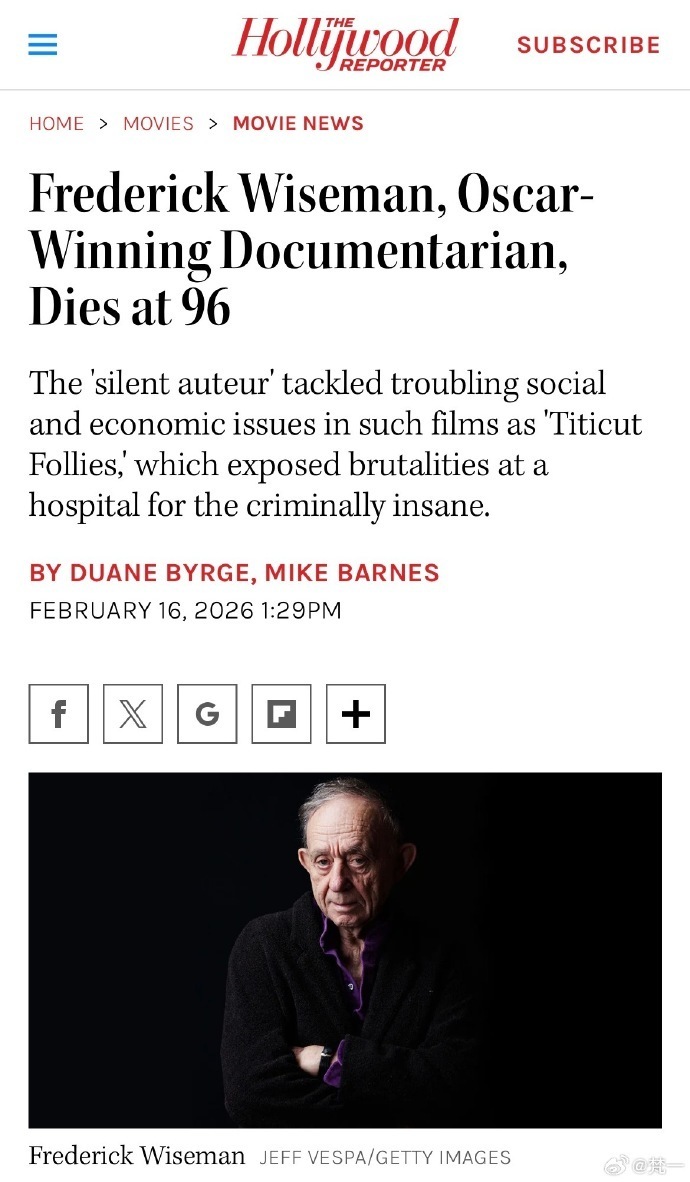
Task: Go to HOME breadcrumb
Action: point(56,124)
